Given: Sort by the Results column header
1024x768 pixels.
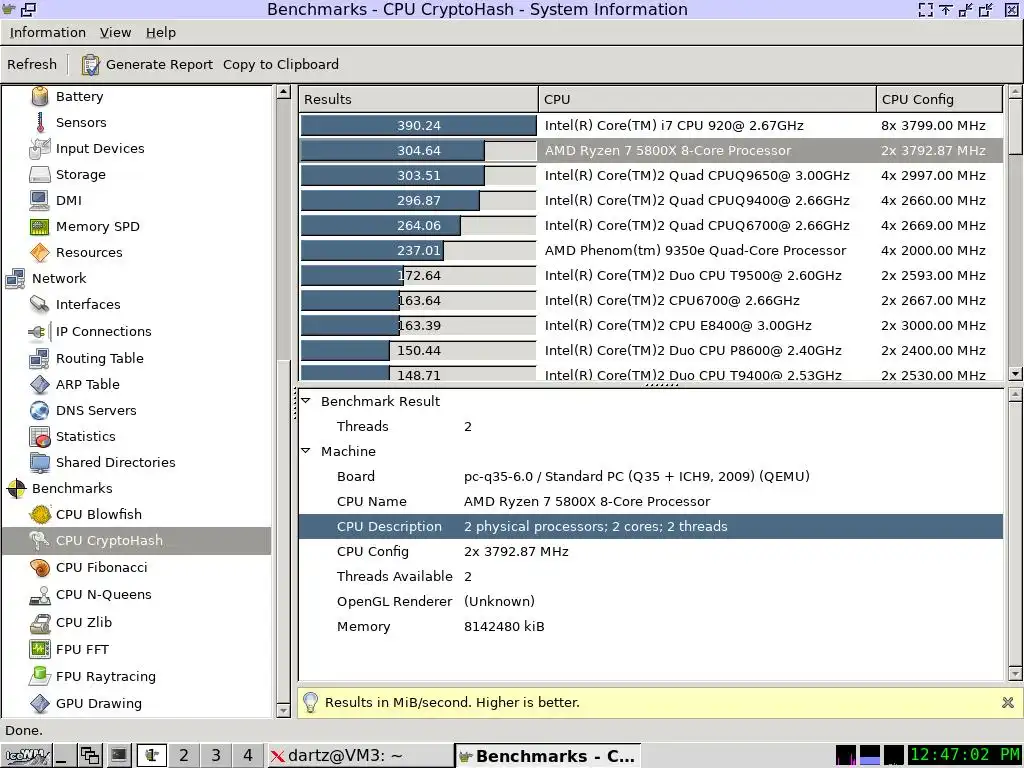Looking at the screenshot, I should pyautogui.click(x=418, y=99).
